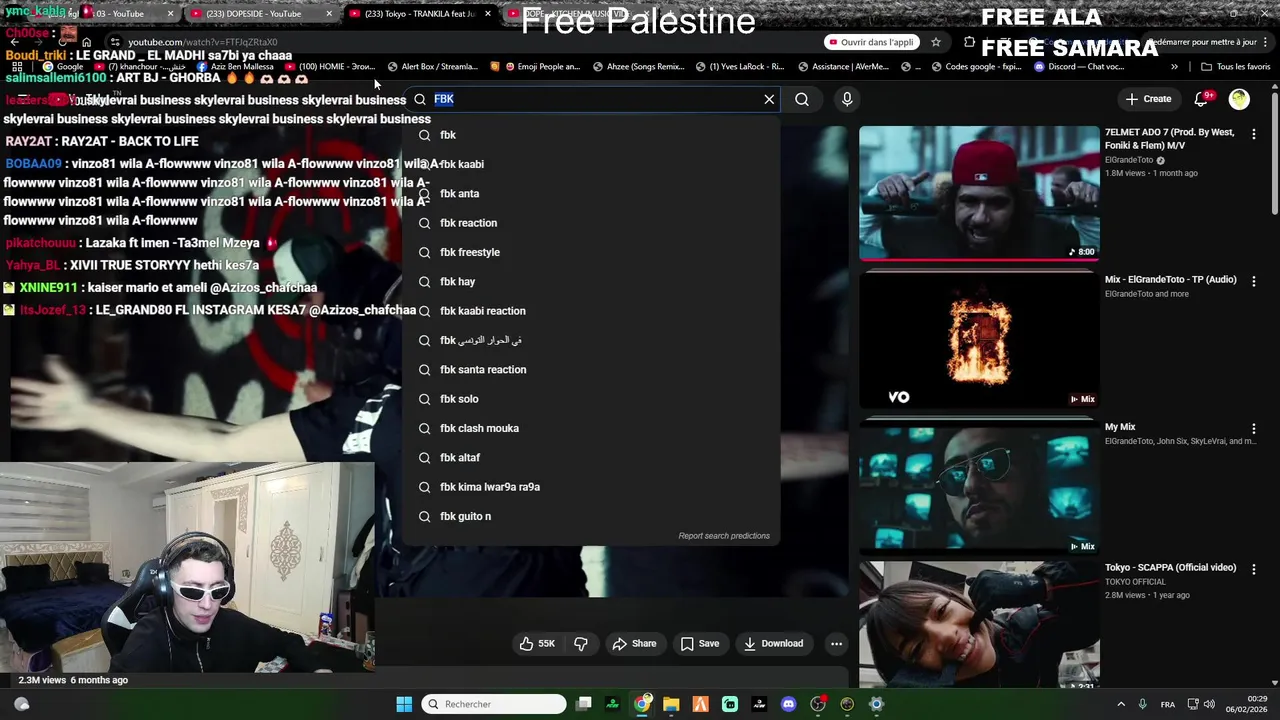Open the Windows Start menu

(404, 704)
